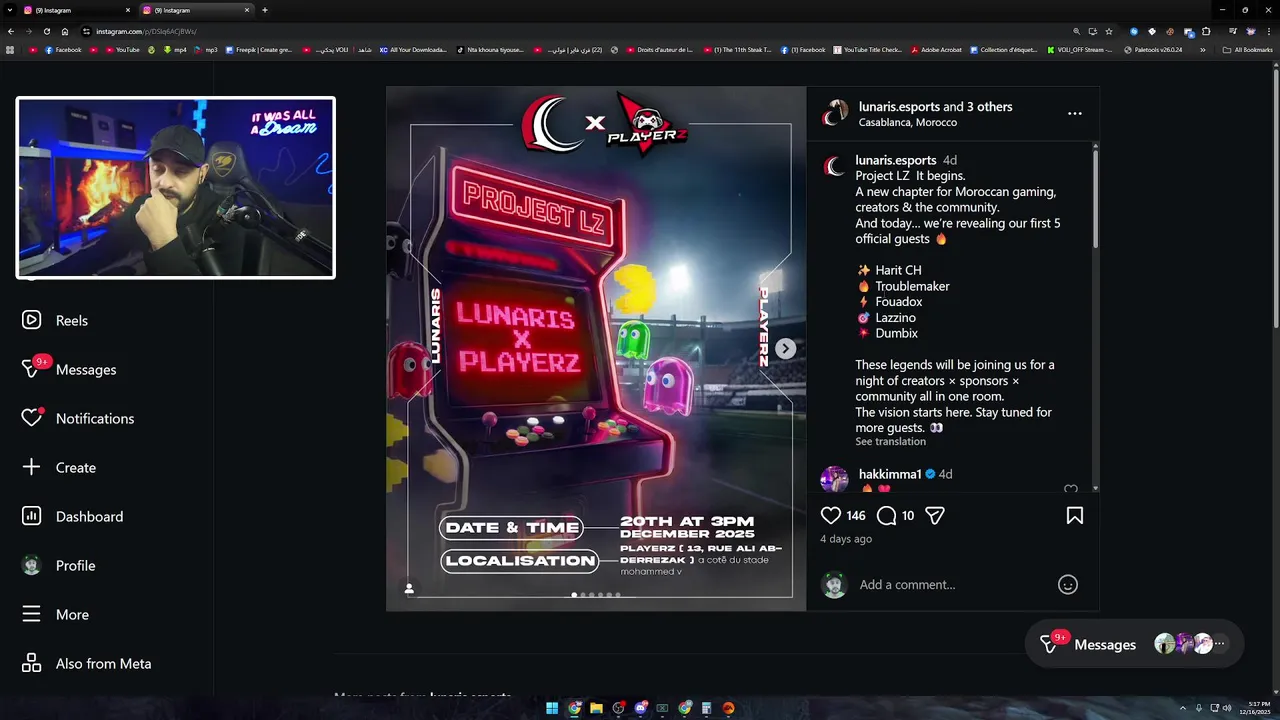Open the YouTube bookmark
The width and height of the screenshot is (1280, 720).
122,49
